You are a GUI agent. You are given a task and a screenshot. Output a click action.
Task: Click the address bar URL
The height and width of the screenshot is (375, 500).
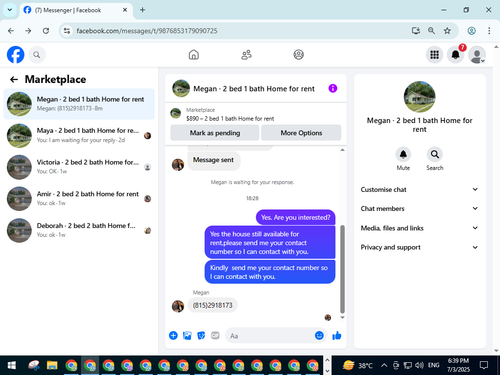[147, 31]
